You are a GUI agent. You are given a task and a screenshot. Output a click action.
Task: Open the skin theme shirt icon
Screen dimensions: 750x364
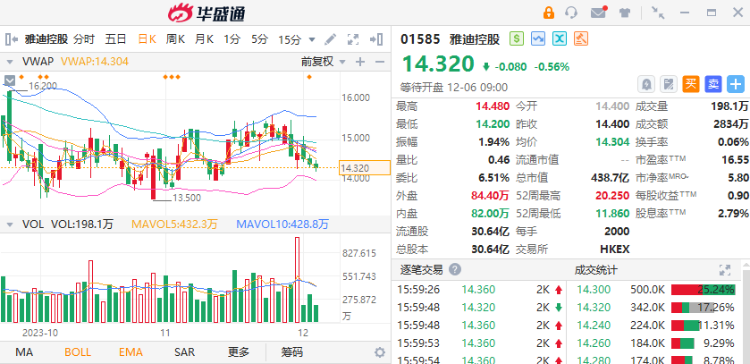[625, 12]
